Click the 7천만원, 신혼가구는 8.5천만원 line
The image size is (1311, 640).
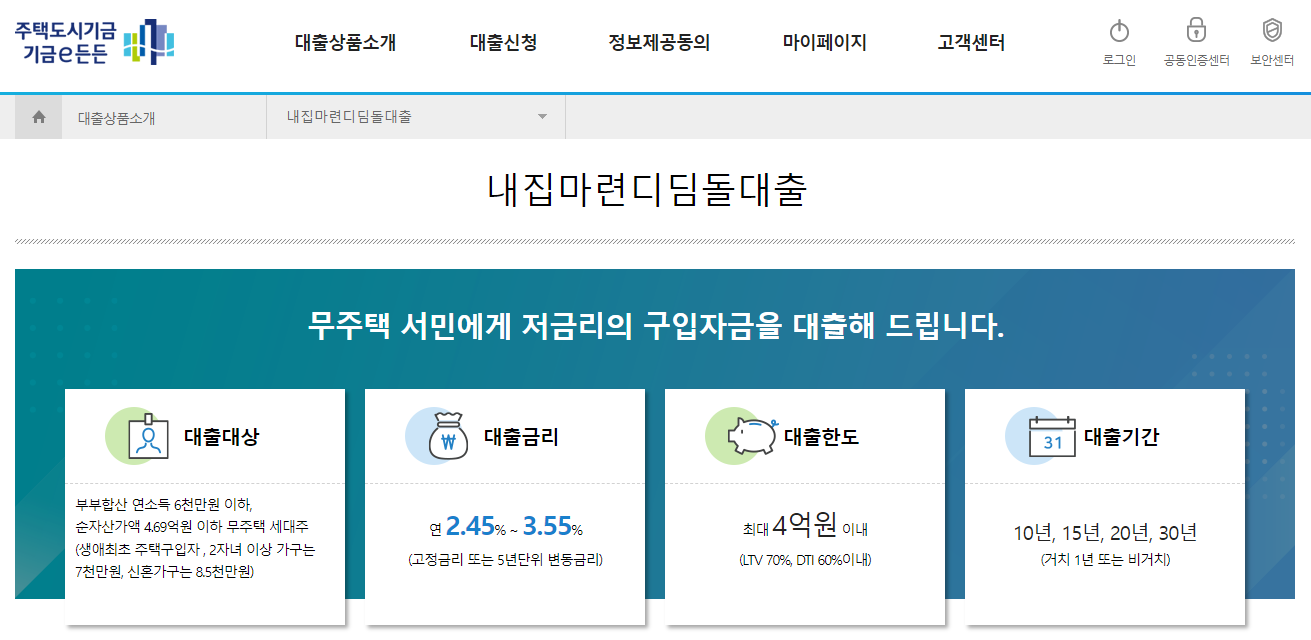165,572
